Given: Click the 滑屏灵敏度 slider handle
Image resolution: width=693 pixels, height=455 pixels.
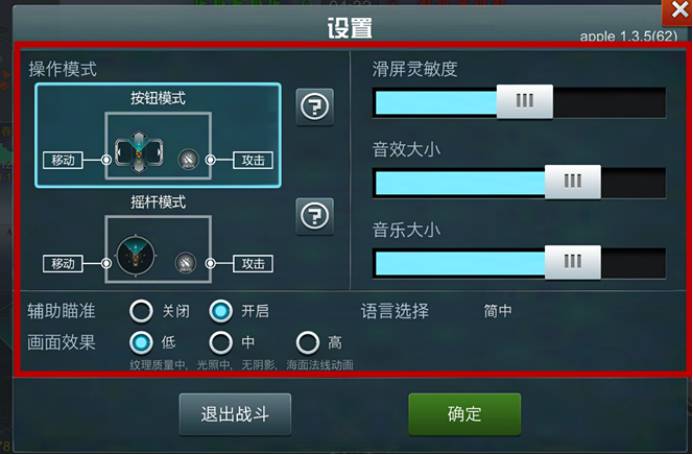Looking at the screenshot, I should click(525, 102).
